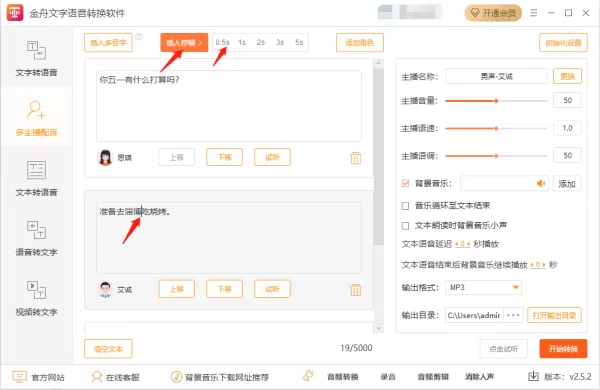The image size is (600, 390).
Task: Click 更换 to change the anchor
Action: click(x=567, y=76)
